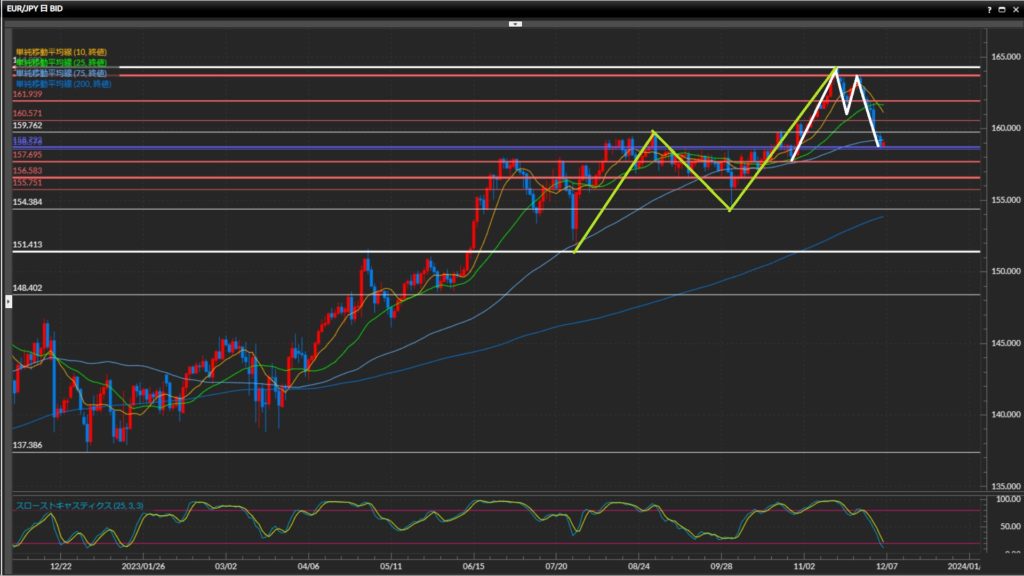Click the Slow Stochastics indicator label

pyautogui.click(x=78, y=506)
